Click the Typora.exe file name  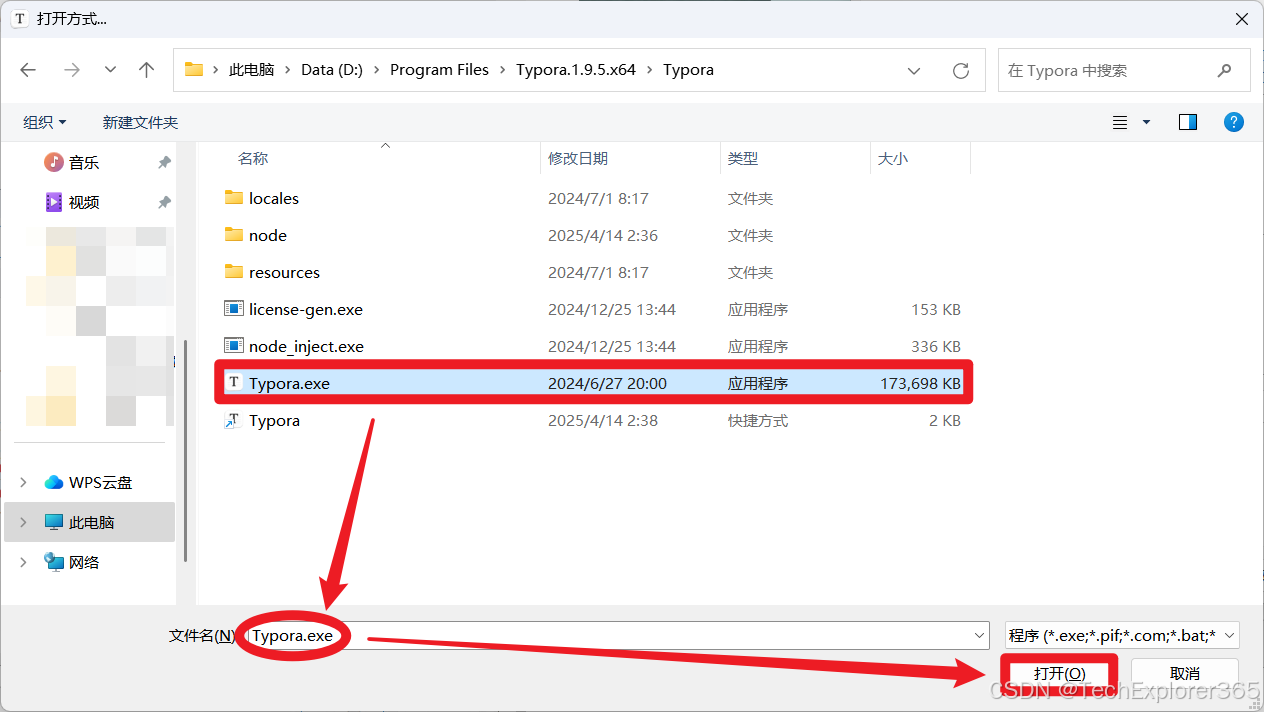click(x=289, y=383)
